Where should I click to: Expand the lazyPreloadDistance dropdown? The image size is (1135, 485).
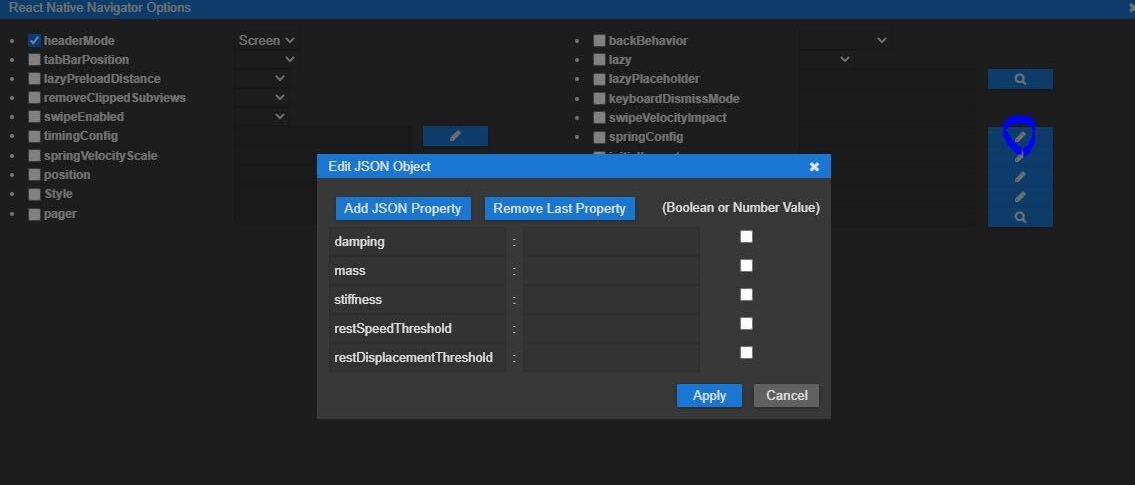(x=262, y=78)
